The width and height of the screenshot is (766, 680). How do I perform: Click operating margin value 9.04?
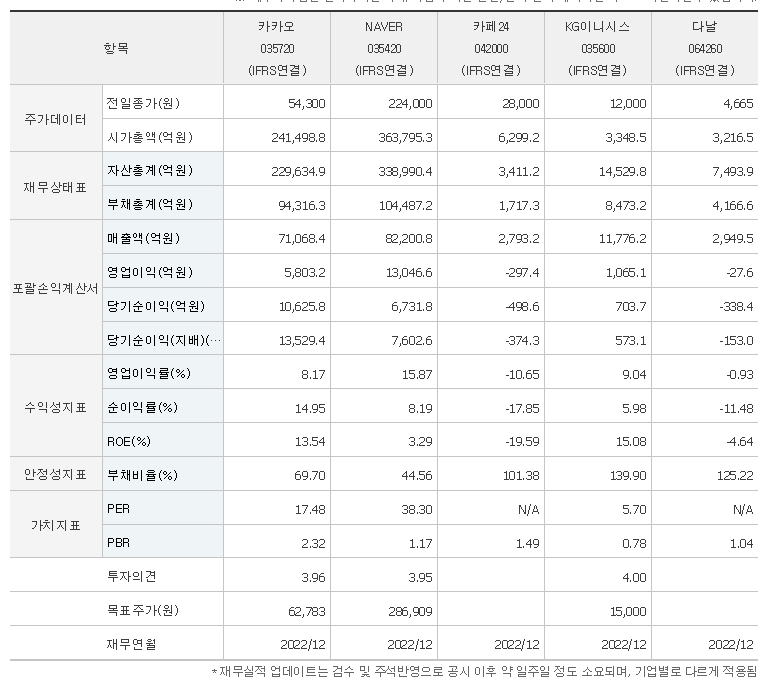tap(634, 375)
